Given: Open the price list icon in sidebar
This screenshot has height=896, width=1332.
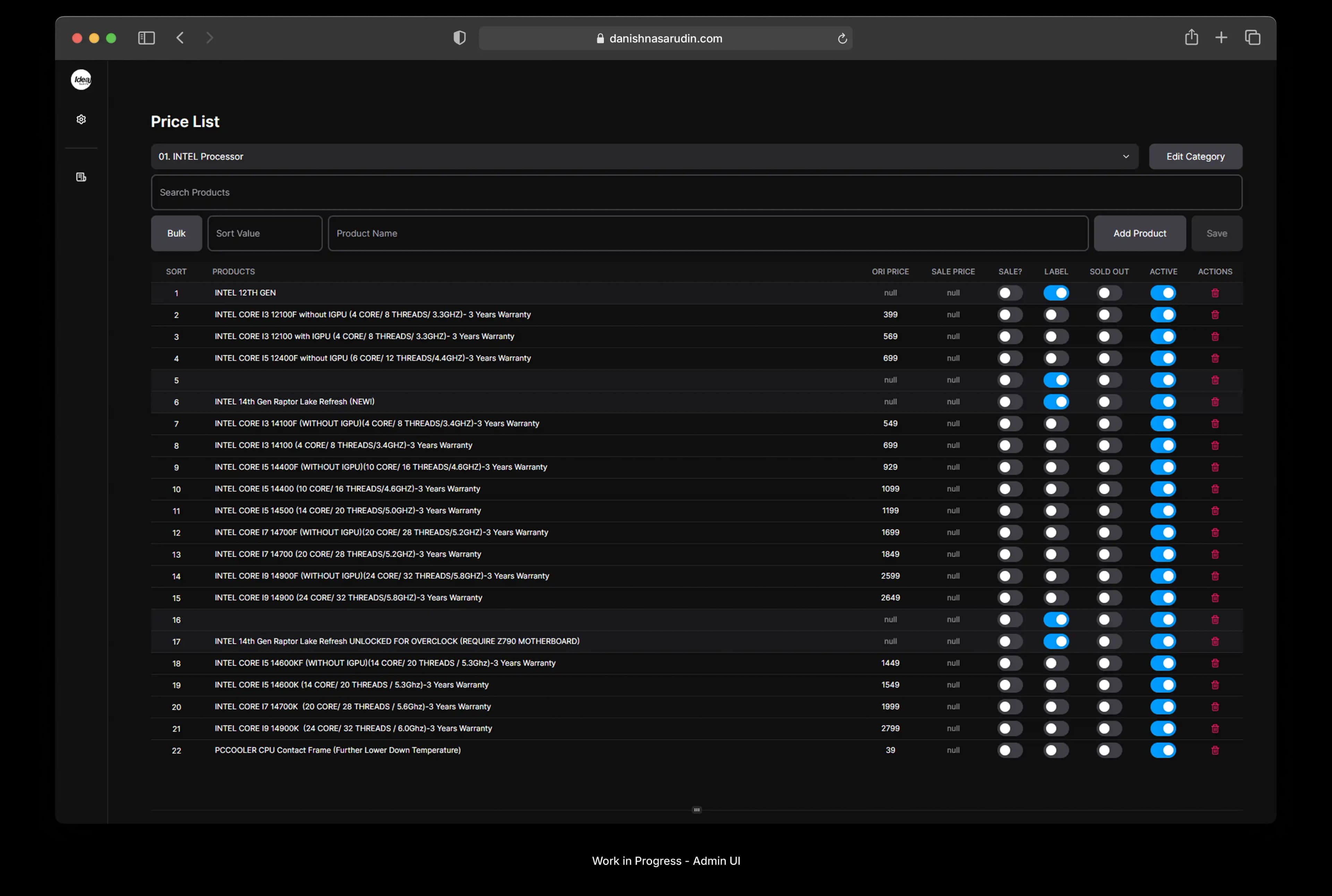Looking at the screenshot, I should pyautogui.click(x=81, y=177).
